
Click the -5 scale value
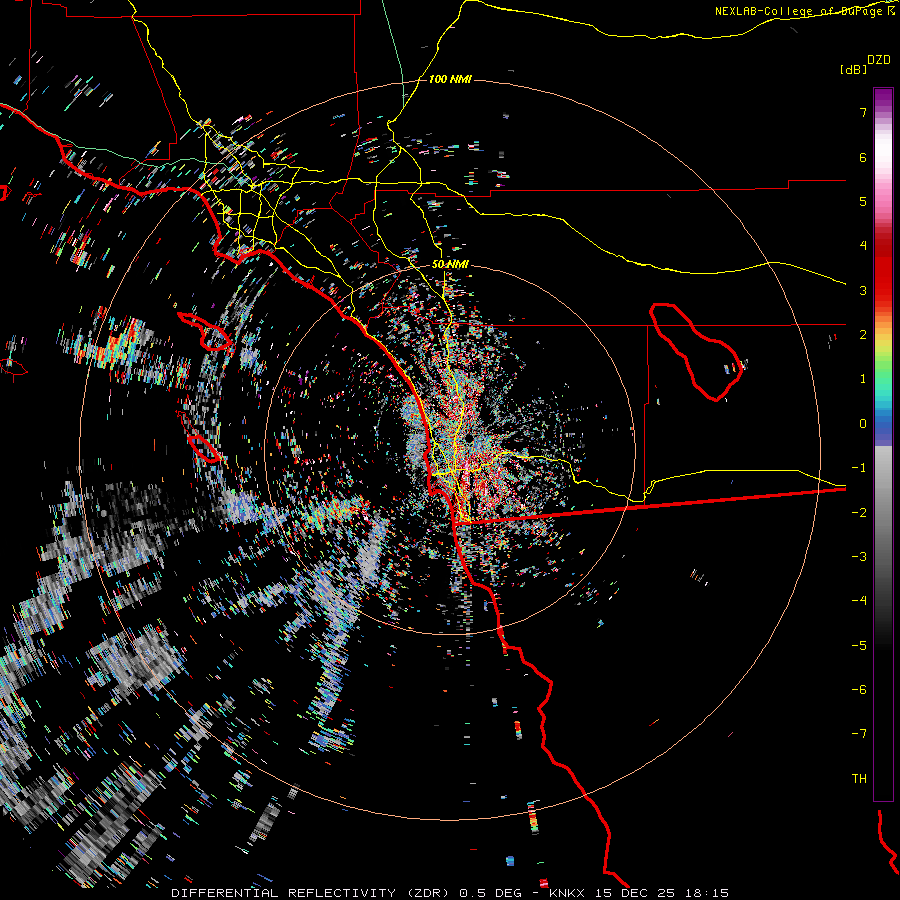click(859, 646)
